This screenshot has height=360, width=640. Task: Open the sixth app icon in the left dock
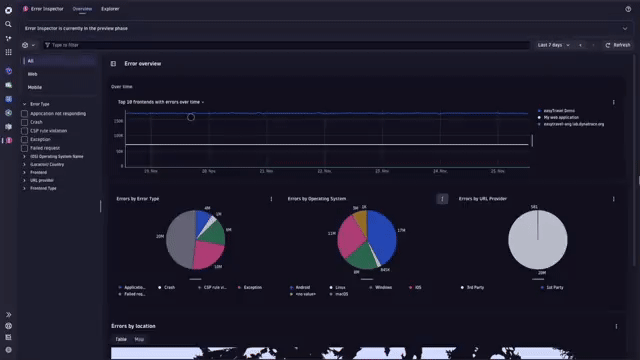click(x=9, y=85)
